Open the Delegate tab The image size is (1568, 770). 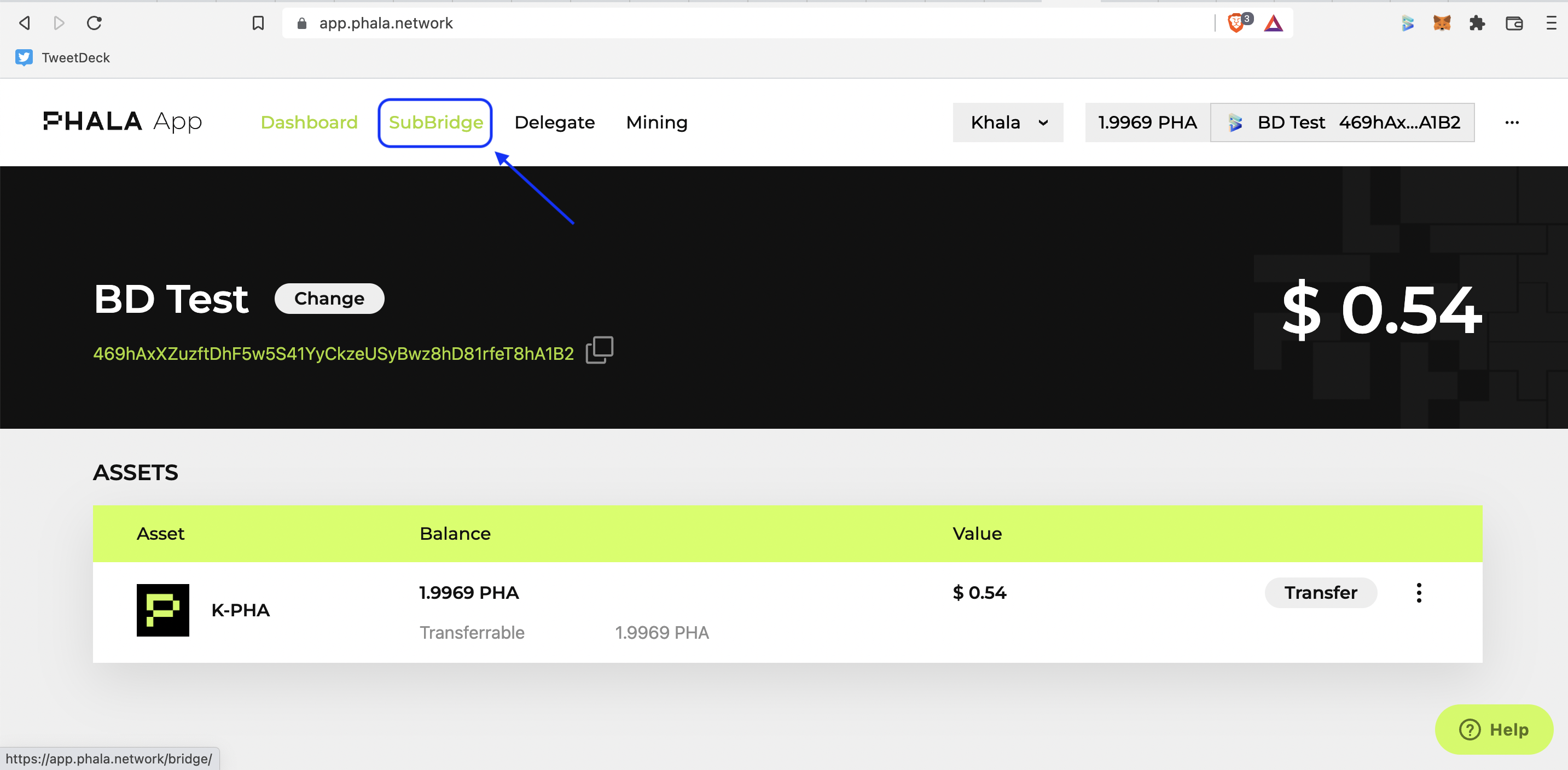555,122
